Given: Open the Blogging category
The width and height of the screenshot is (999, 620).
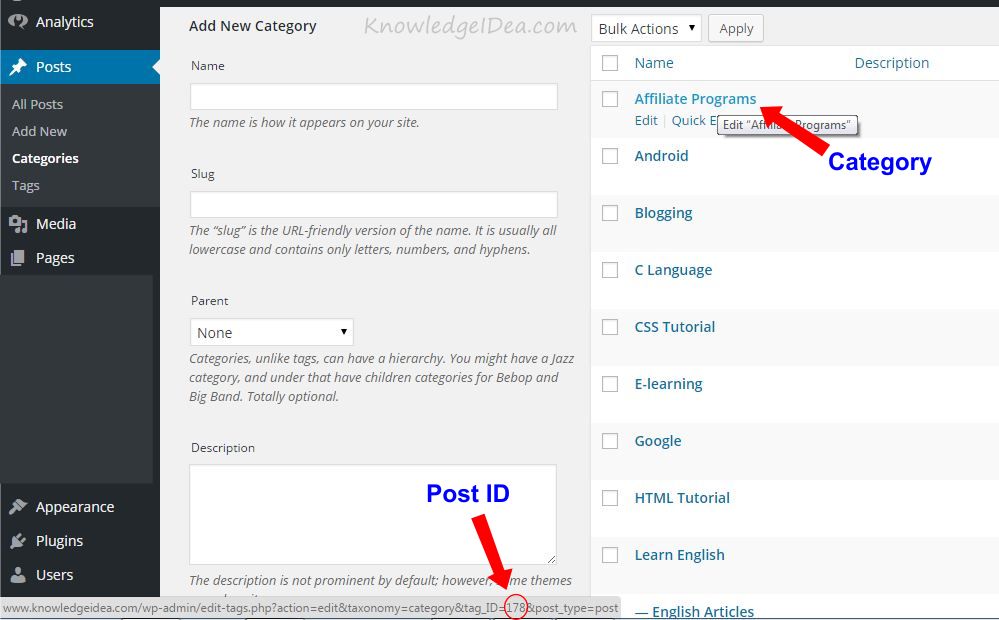Looking at the screenshot, I should tap(663, 213).
